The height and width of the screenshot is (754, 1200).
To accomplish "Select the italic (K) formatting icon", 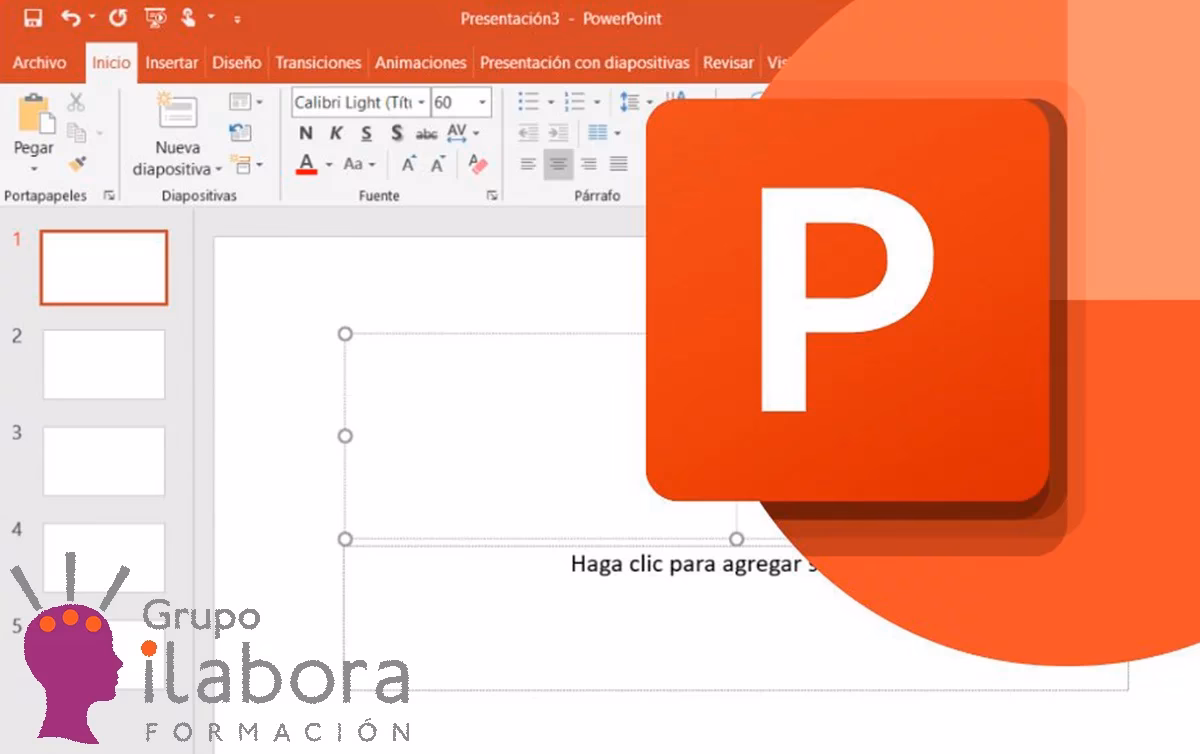I will coord(335,133).
